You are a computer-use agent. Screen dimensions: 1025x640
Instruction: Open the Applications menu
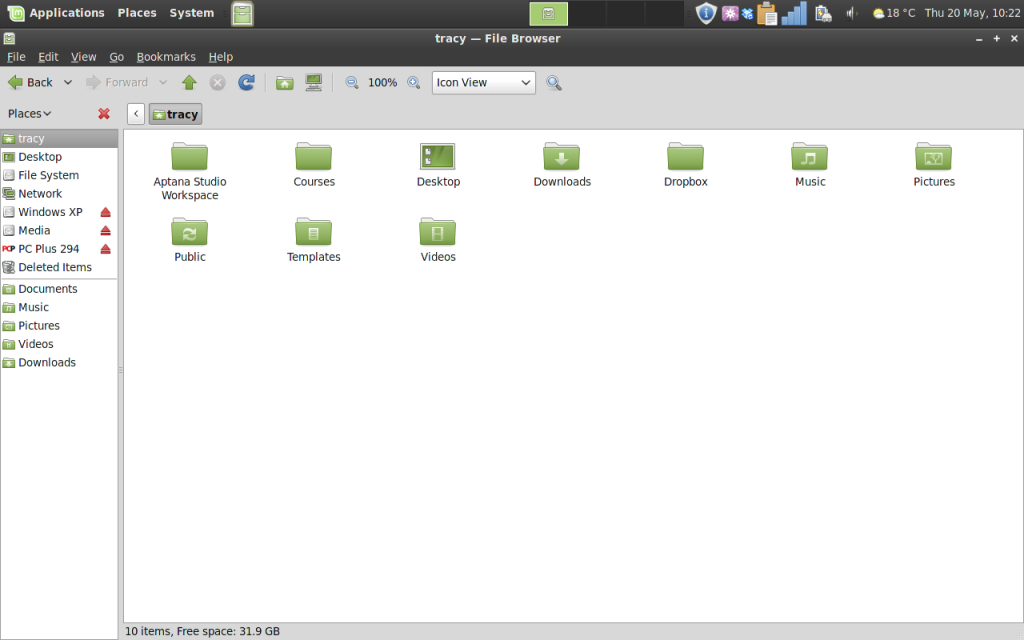point(66,13)
